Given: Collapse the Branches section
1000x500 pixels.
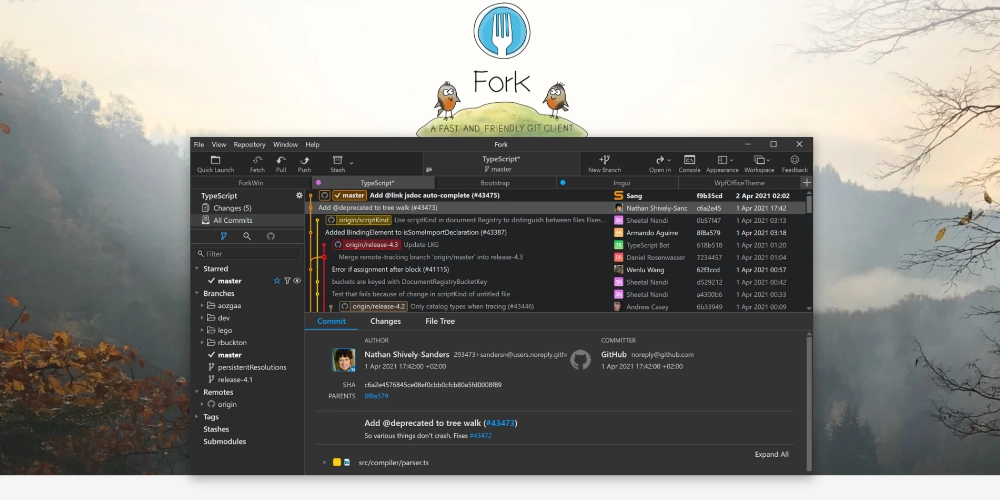Looking at the screenshot, I should tap(197, 293).
